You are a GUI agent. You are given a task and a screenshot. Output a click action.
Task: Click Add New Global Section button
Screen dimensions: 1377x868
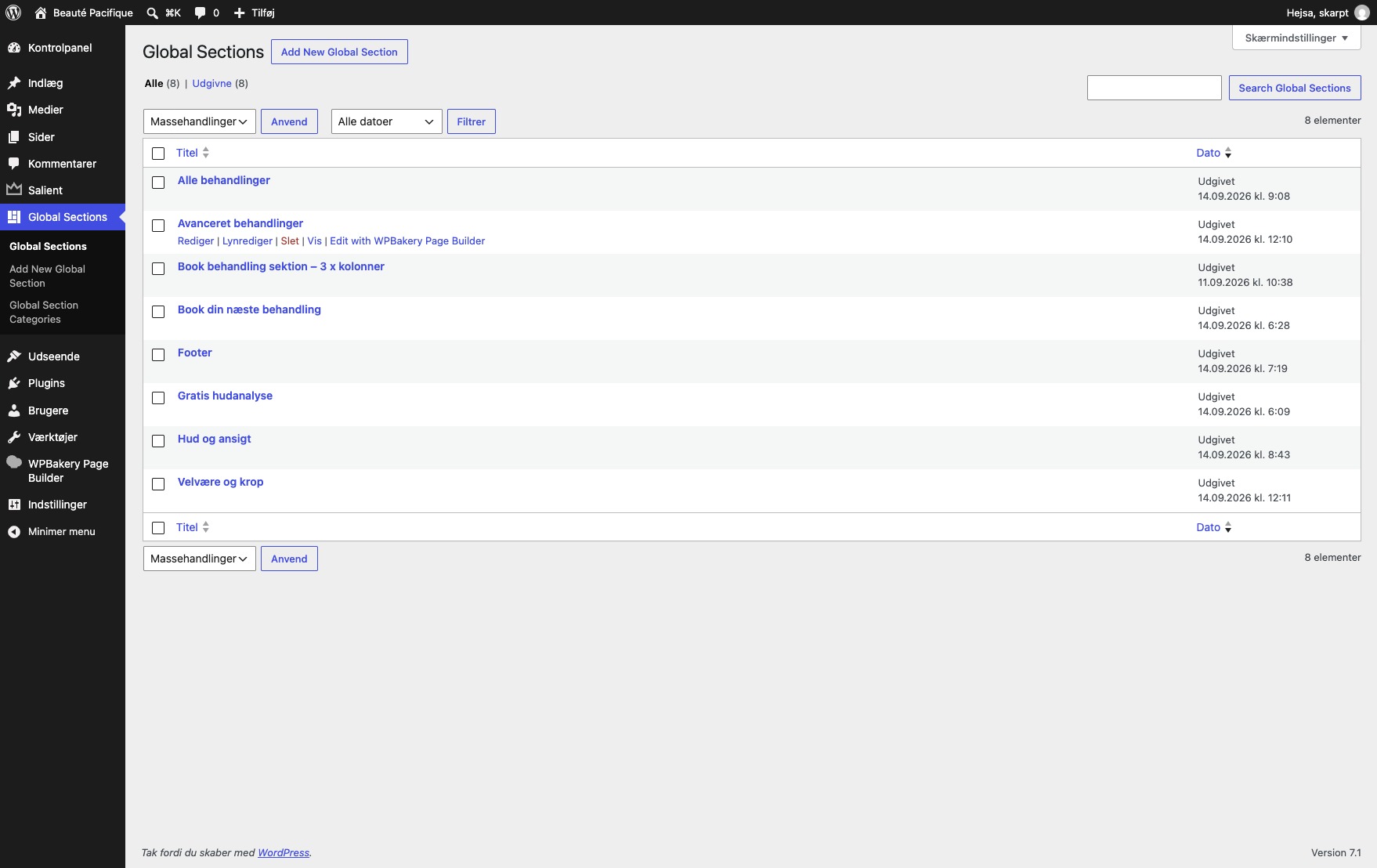click(x=339, y=52)
